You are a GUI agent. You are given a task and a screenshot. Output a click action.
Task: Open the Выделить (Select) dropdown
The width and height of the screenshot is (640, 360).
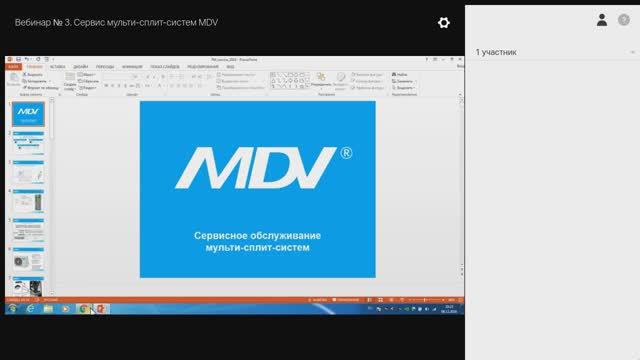[x=403, y=88]
